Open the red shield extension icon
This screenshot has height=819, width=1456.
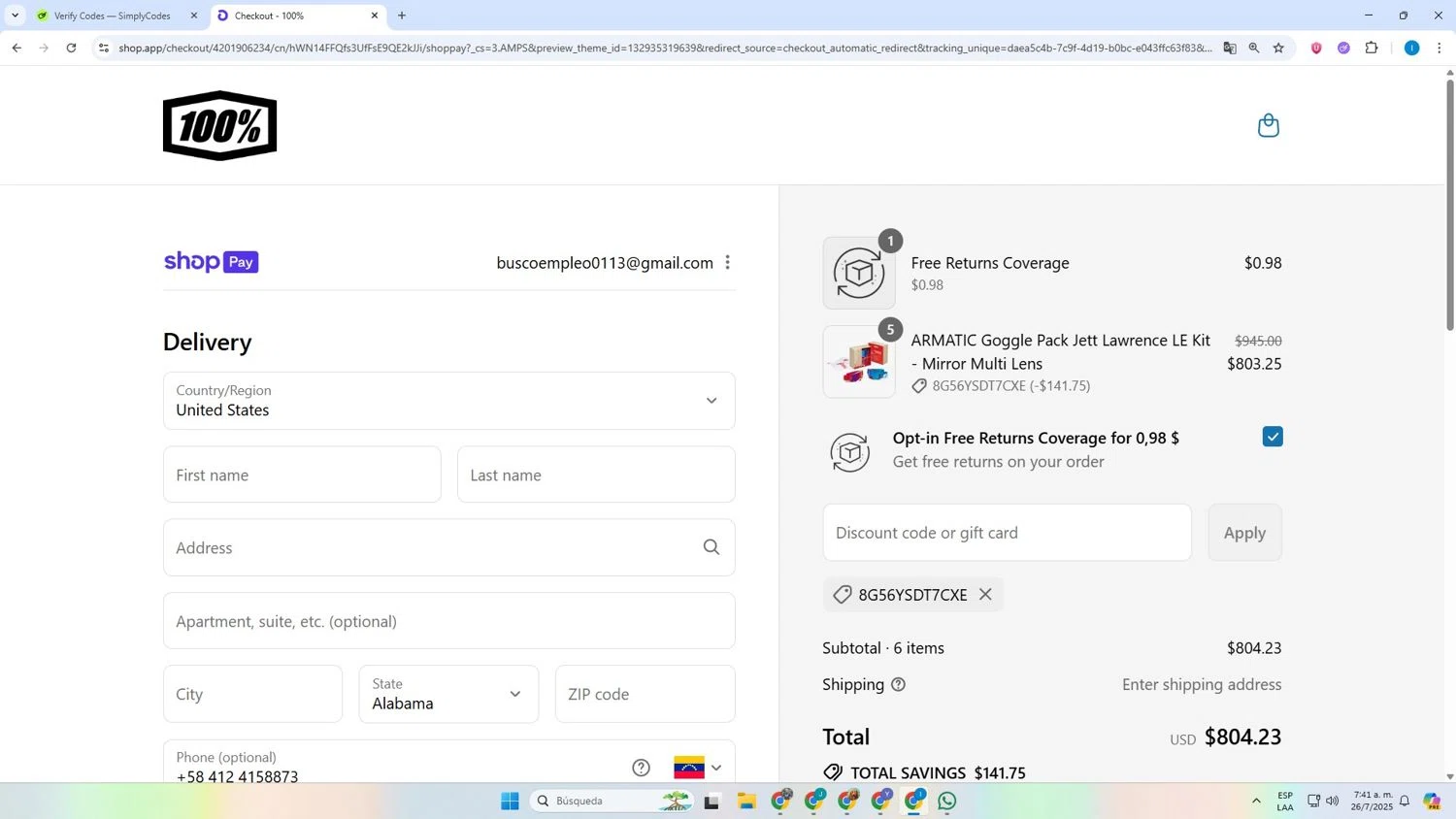pos(1316,48)
